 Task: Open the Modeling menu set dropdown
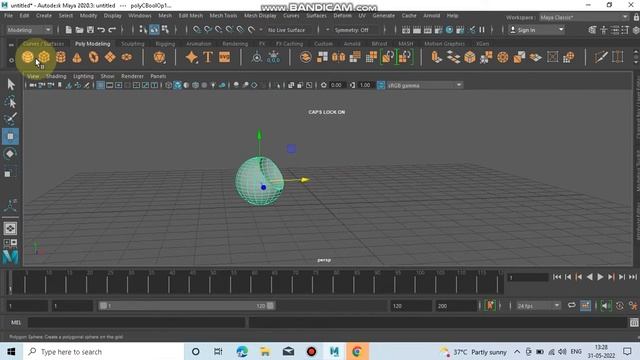coord(29,30)
